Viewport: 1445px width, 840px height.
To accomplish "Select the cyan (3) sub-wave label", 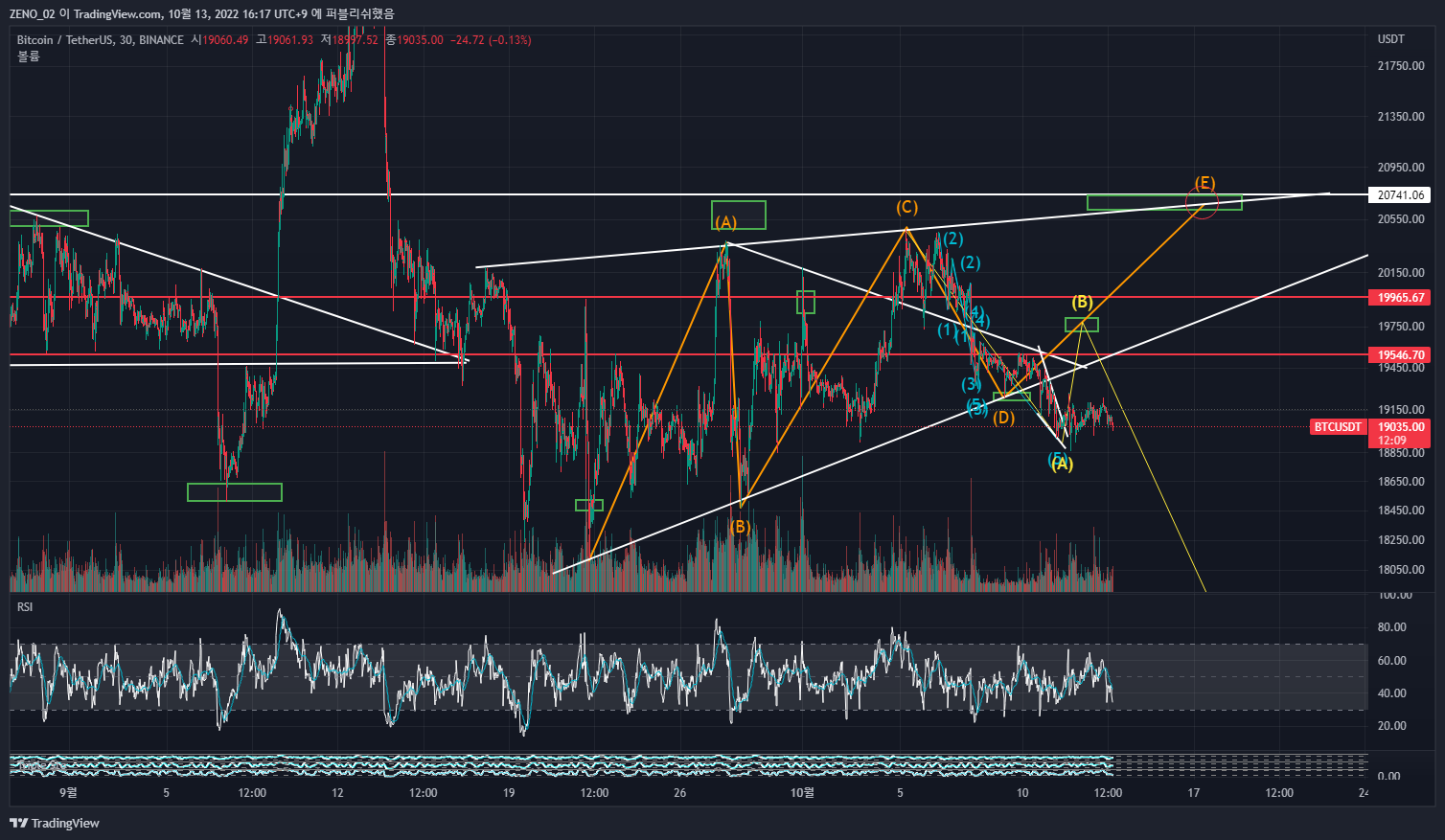I will (972, 385).
